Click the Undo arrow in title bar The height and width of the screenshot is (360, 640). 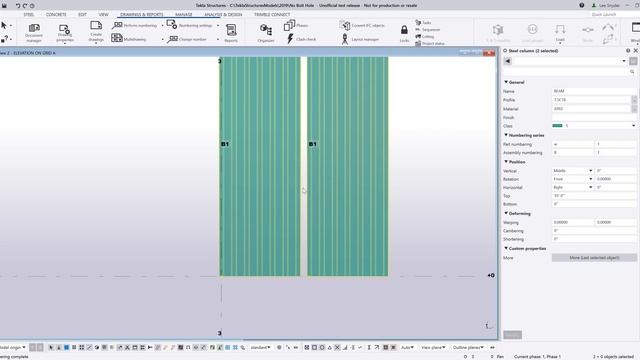pos(18,6)
